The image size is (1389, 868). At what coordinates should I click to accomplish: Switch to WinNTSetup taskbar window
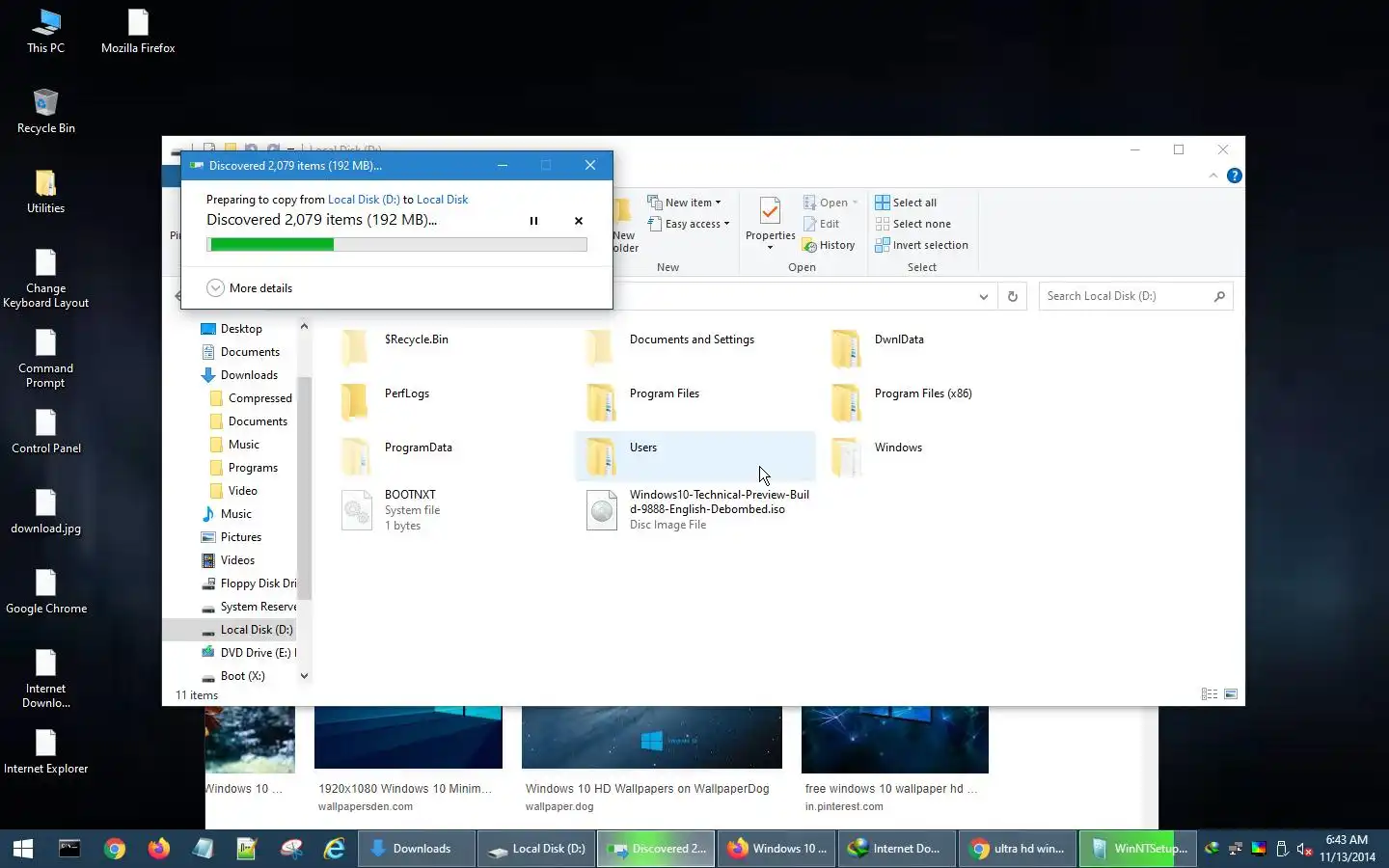point(1138,849)
